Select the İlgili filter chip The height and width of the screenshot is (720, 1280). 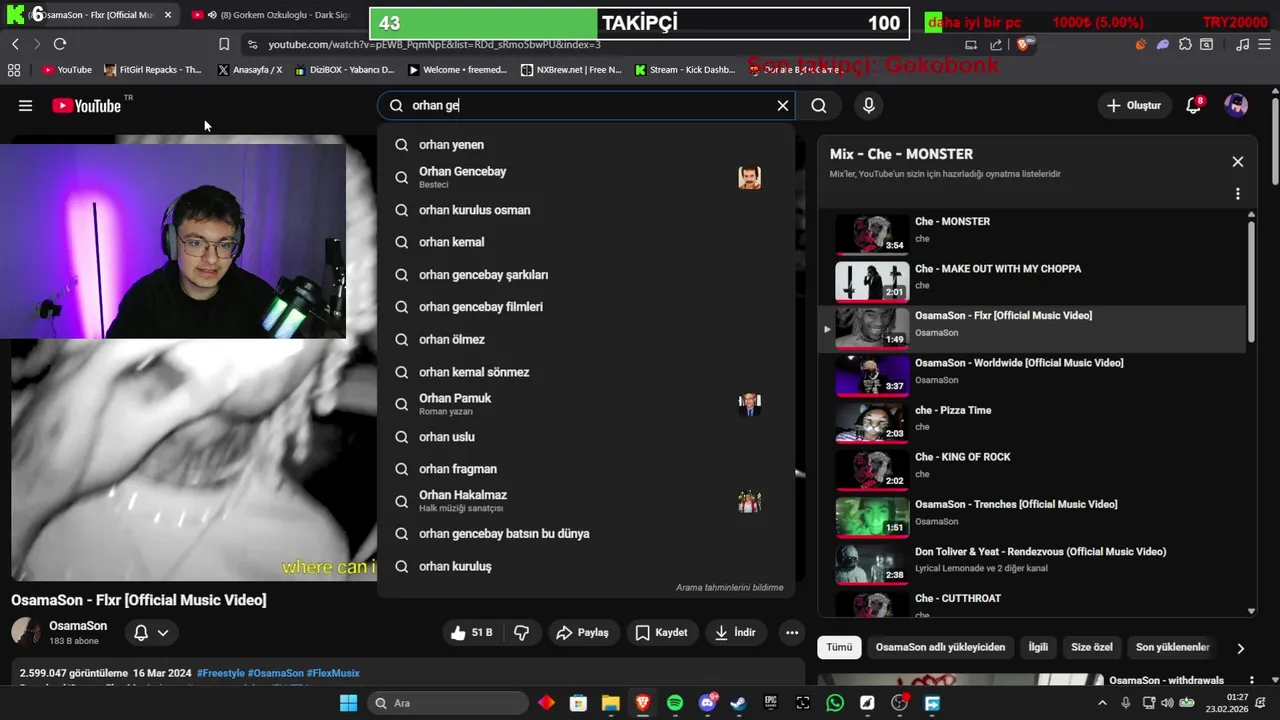pos(1038,647)
